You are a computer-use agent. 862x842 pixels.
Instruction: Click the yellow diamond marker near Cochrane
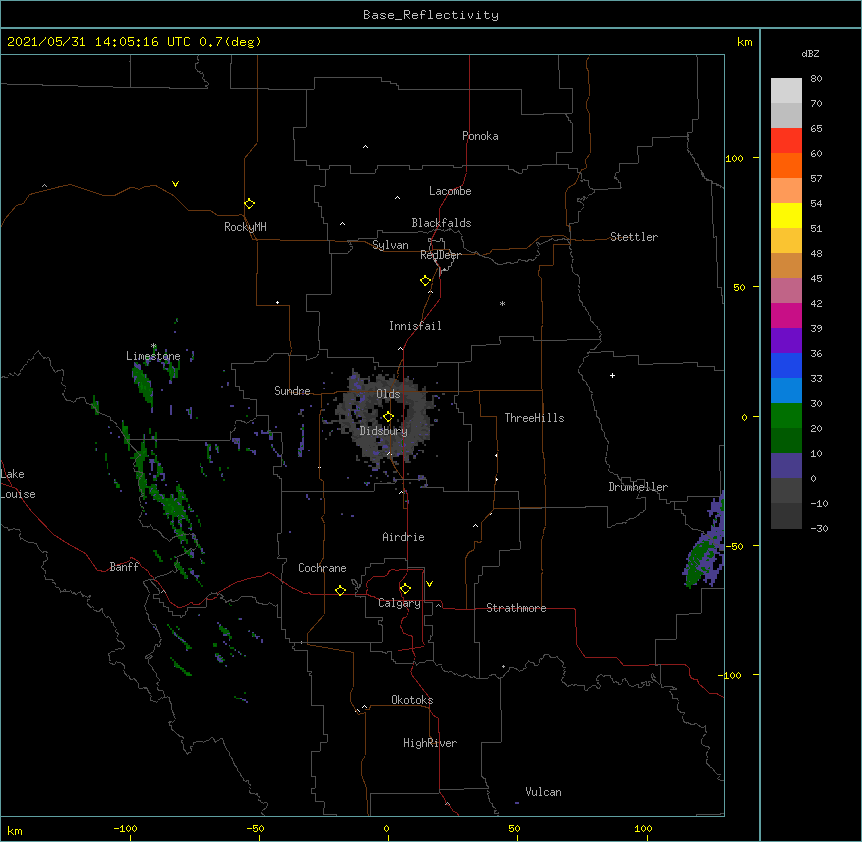340,590
